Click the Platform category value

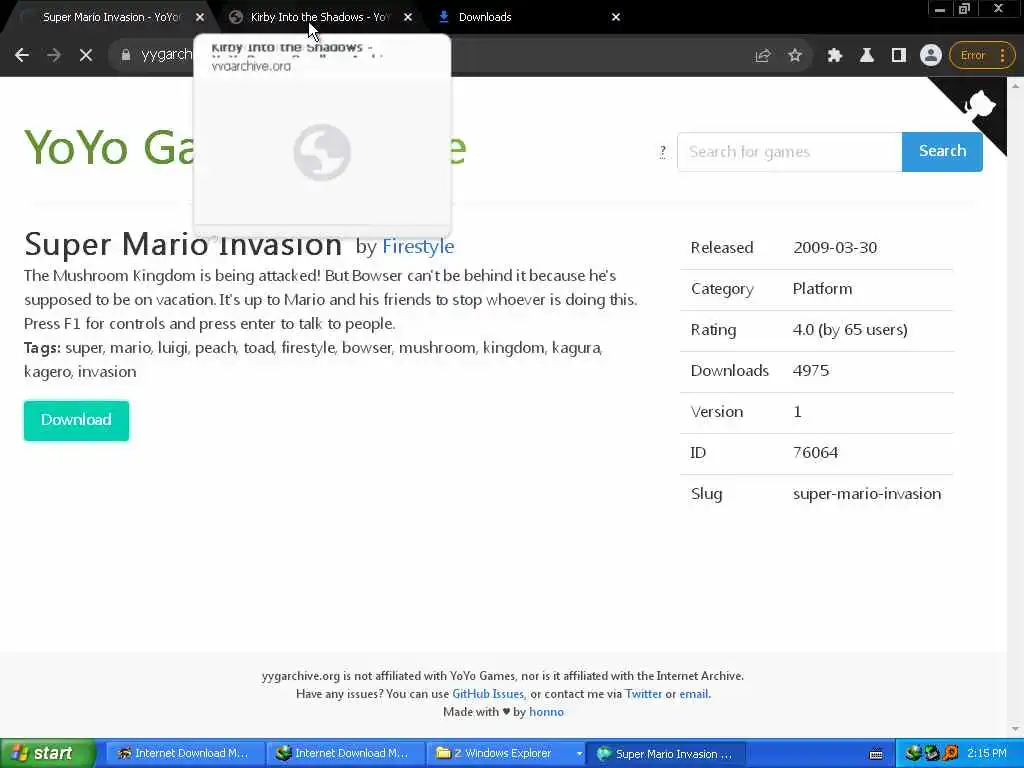click(x=822, y=289)
